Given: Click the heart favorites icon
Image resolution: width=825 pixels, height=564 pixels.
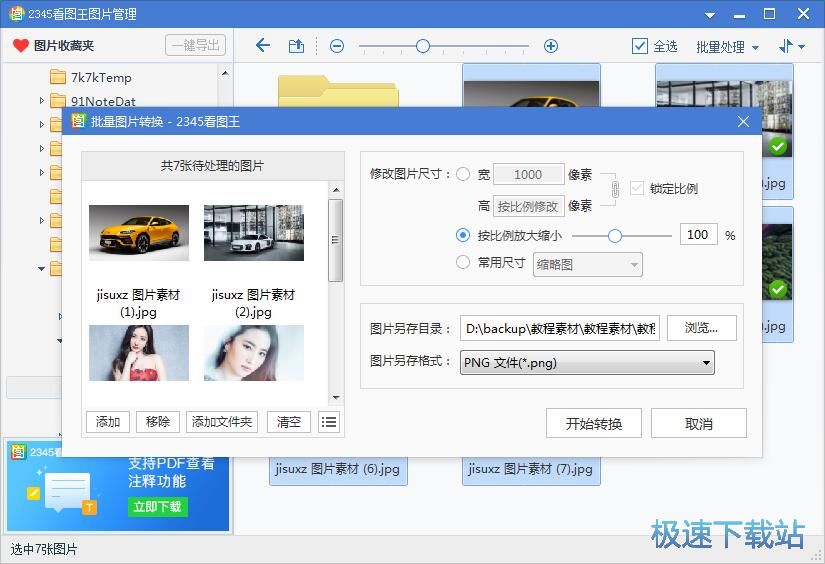Looking at the screenshot, I should 21,46.
